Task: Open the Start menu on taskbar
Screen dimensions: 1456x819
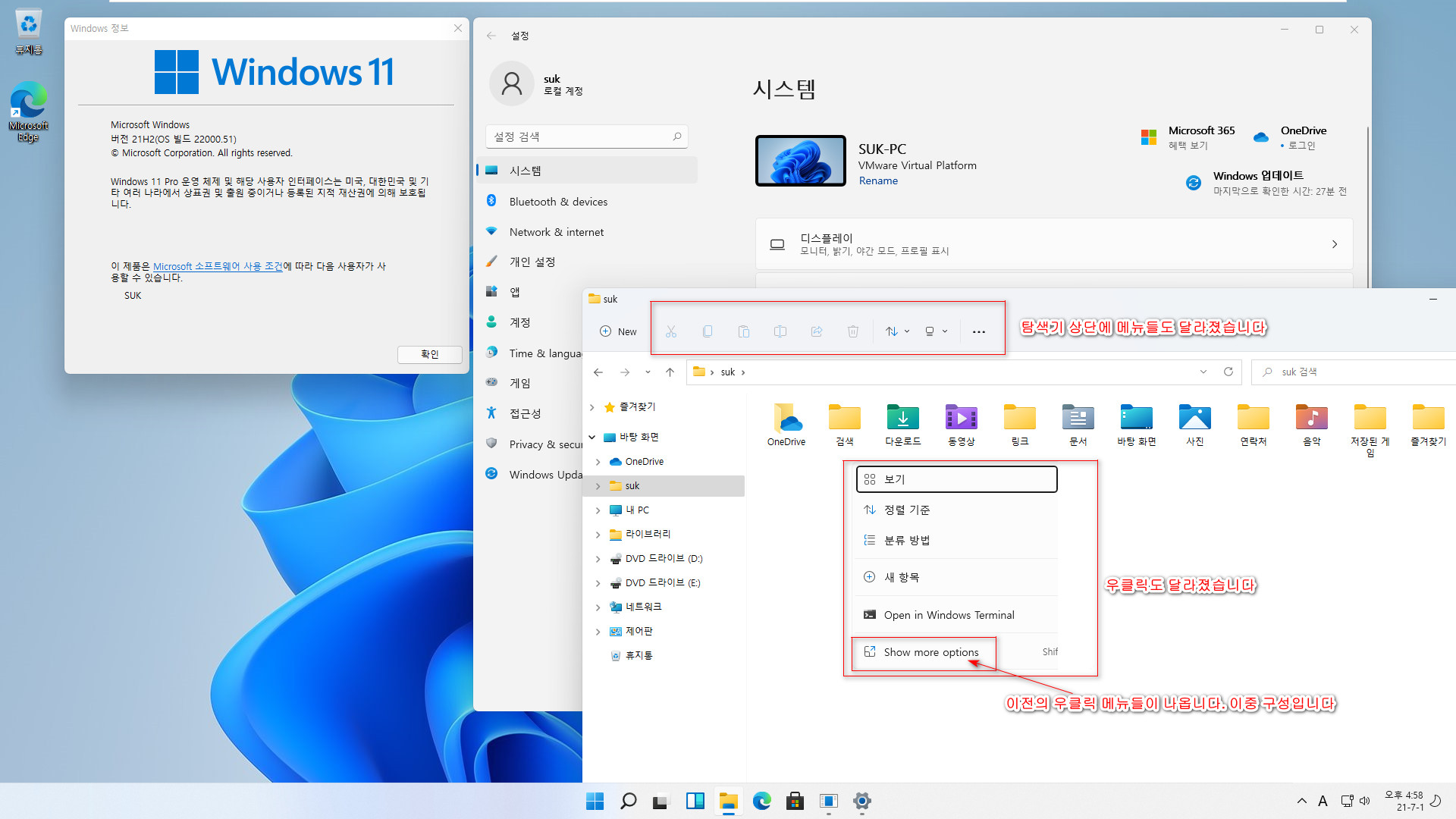Action: click(x=595, y=801)
